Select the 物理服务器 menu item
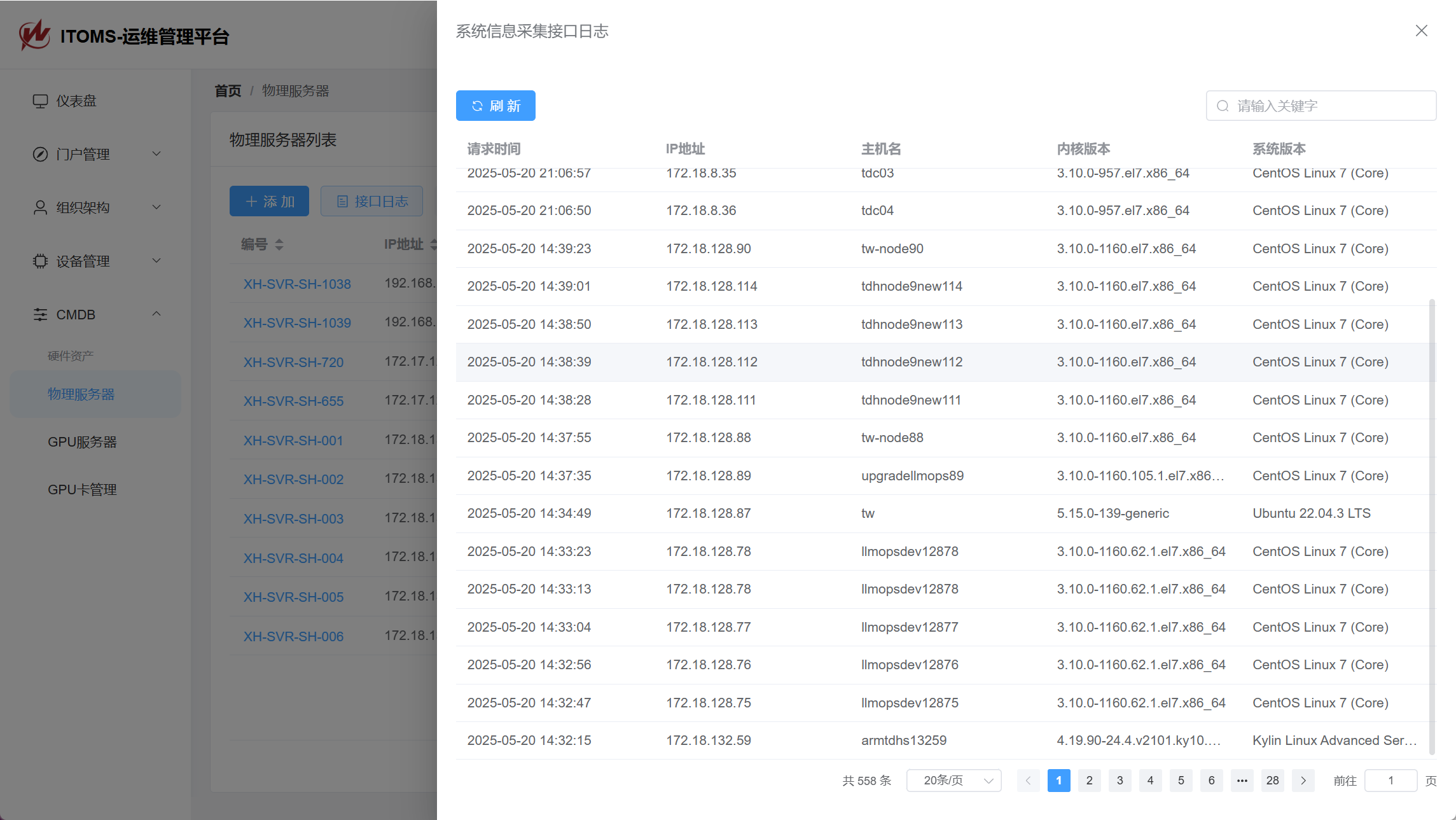The image size is (1456, 820). click(95, 394)
